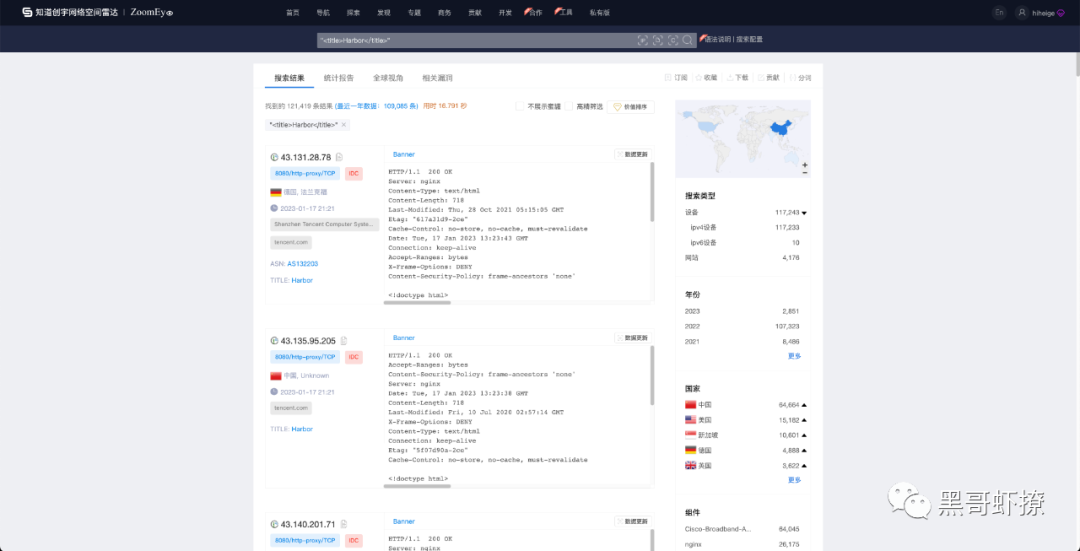Click the third scan-frame icon beside magnifier
1080x551 pixels.
(x=673, y=40)
